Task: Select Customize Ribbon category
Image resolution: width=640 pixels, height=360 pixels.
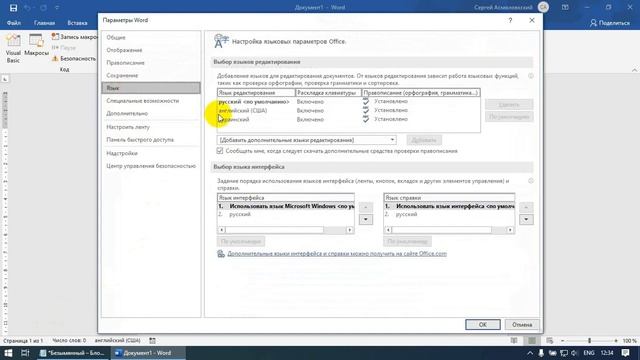Action: point(151,127)
